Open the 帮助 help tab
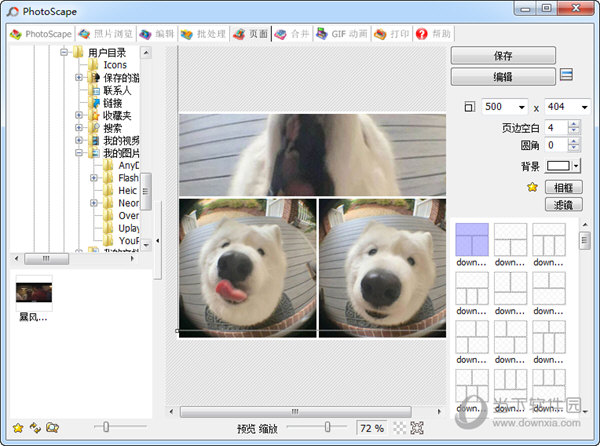This screenshot has width=600, height=446. coord(436,33)
